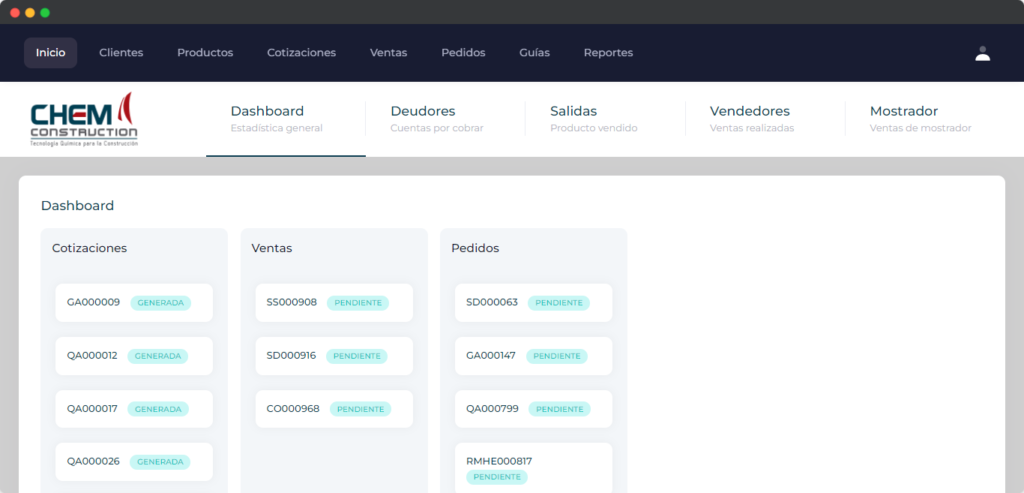
Task: Go to Inicio in top navigation
Action: click(50, 53)
